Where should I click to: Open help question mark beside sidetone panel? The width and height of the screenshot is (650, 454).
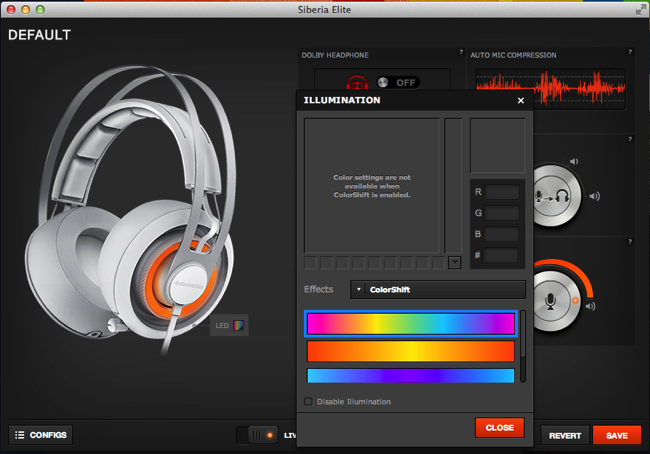pos(630,139)
